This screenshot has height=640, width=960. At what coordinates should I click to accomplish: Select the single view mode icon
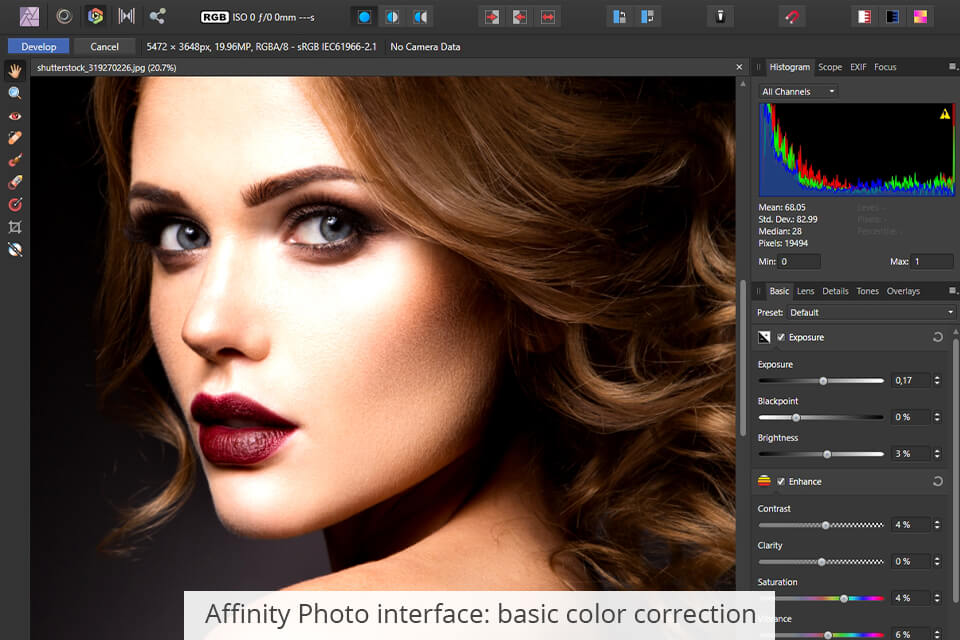[364, 17]
